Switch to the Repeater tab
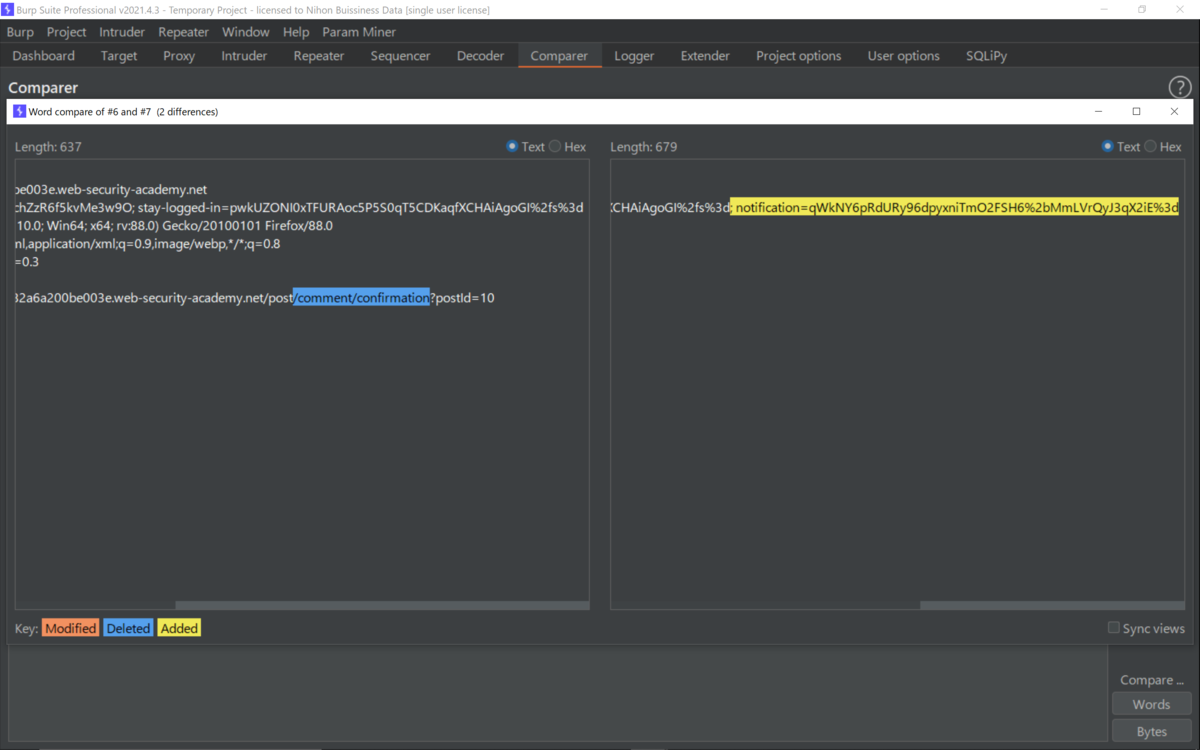1200x750 pixels. [319, 56]
